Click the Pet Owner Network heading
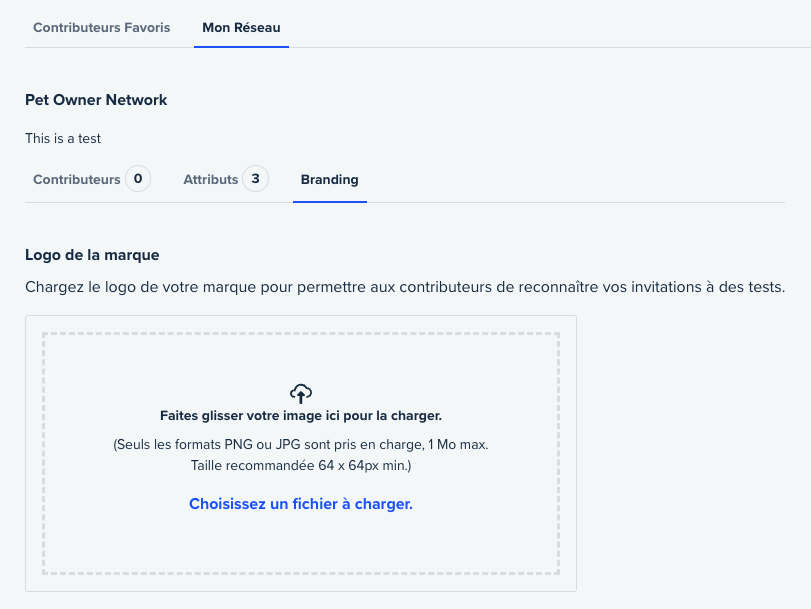Viewport: 811px width, 609px height. 96,100
